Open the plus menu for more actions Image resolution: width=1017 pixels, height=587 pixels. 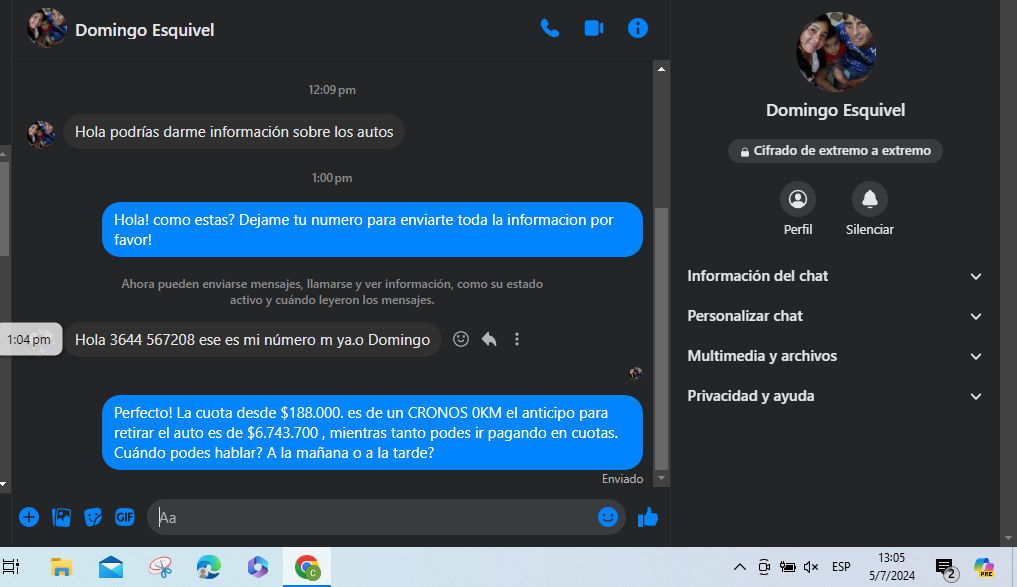click(29, 517)
